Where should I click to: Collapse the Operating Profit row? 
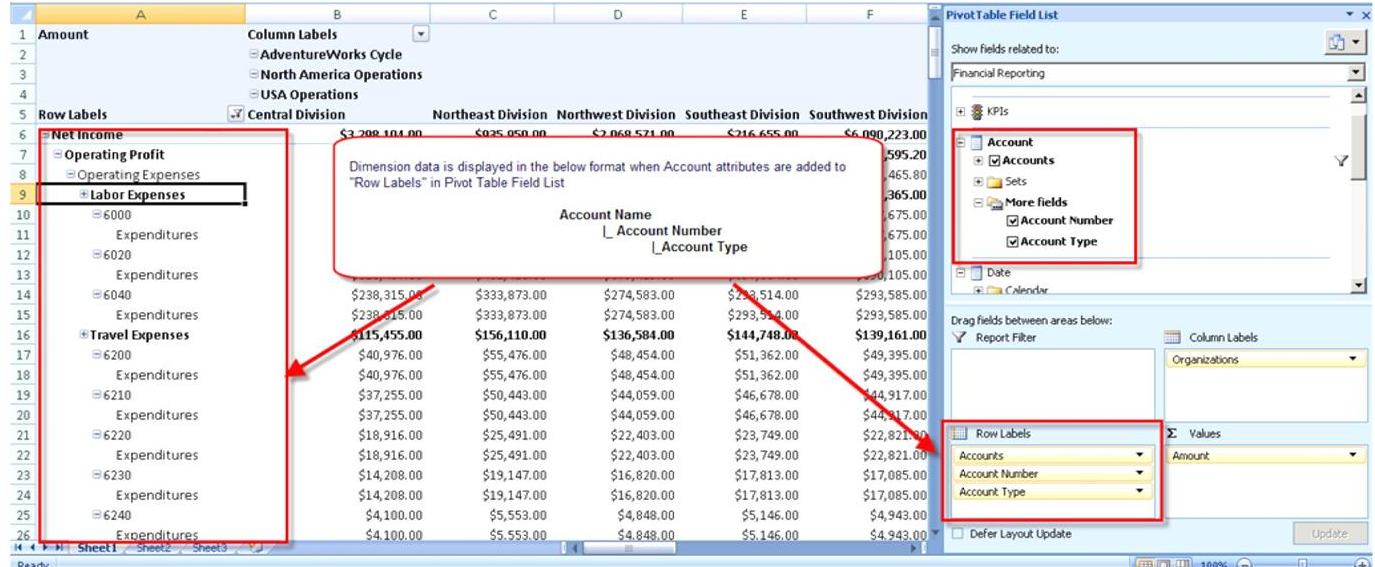tap(58, 155)
